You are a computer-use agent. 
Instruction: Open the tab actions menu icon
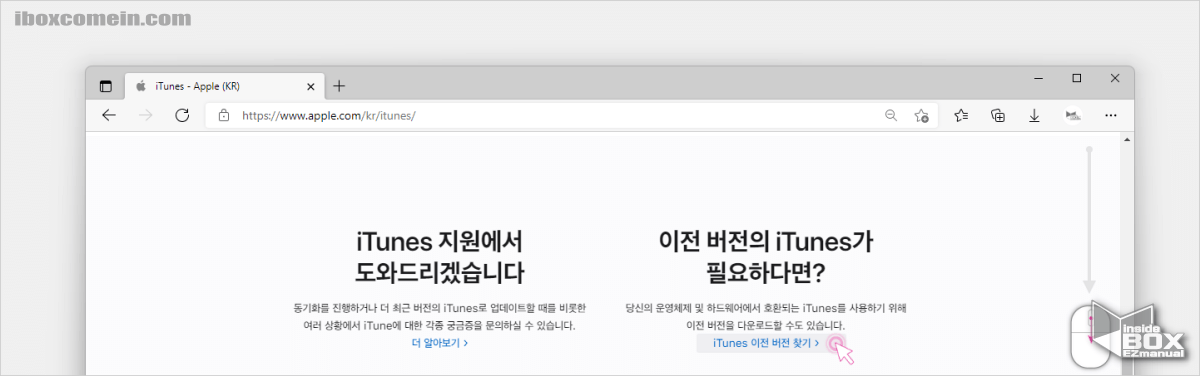point(106,86)
